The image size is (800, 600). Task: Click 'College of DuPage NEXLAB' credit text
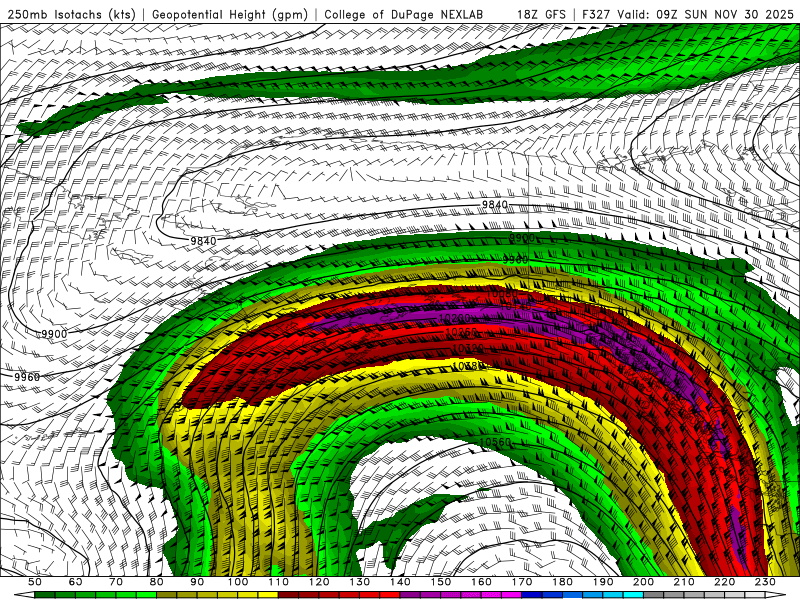[404, 14]
